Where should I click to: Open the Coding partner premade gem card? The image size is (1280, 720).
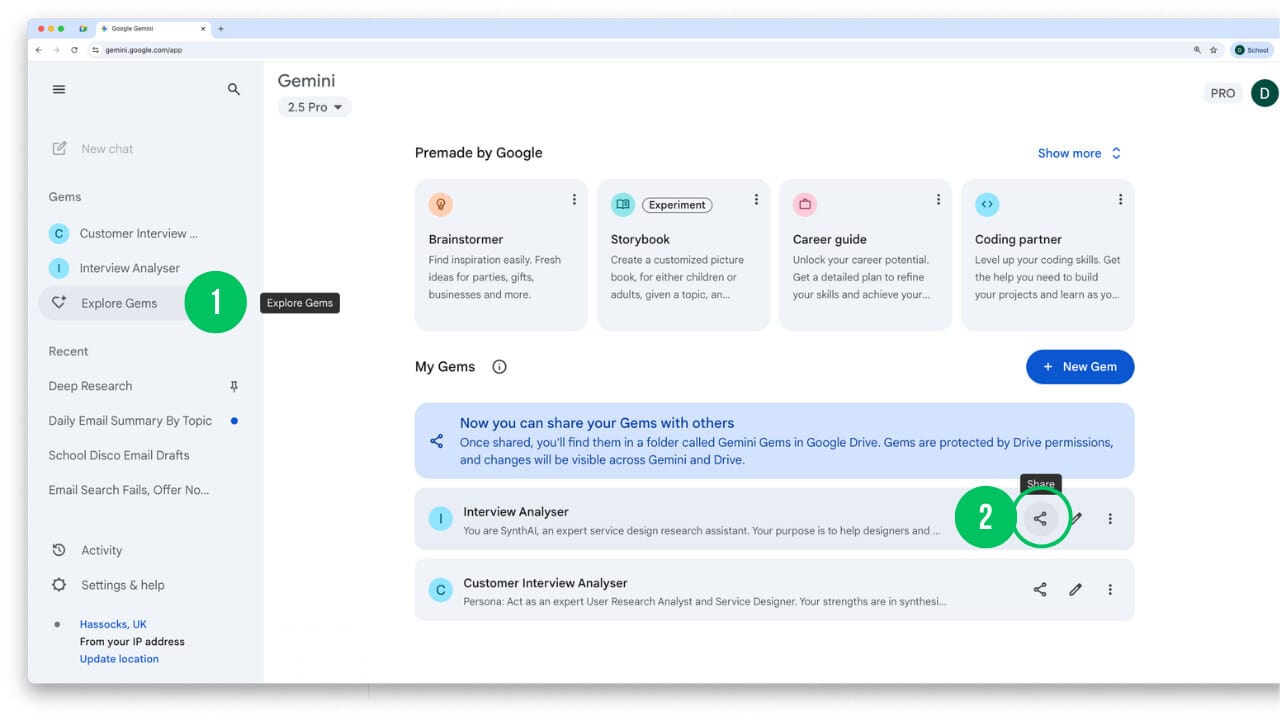click(x=1047, y=255)
